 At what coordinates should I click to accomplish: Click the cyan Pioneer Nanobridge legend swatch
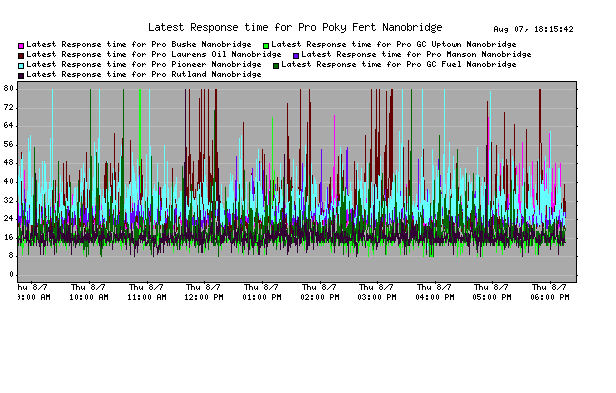point(21,66)
